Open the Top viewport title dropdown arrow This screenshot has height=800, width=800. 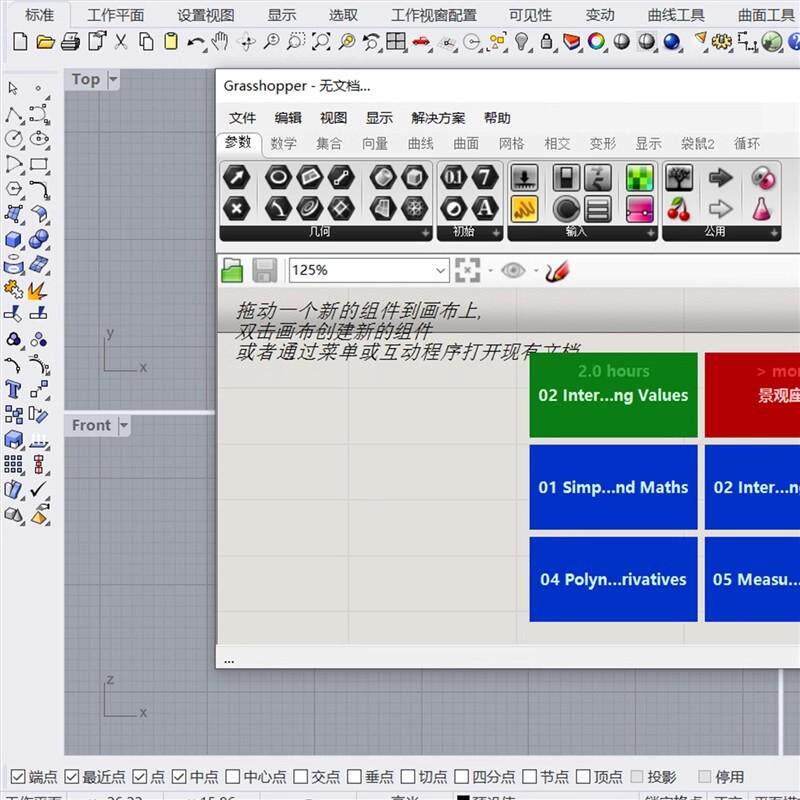(x=113, y=80)
